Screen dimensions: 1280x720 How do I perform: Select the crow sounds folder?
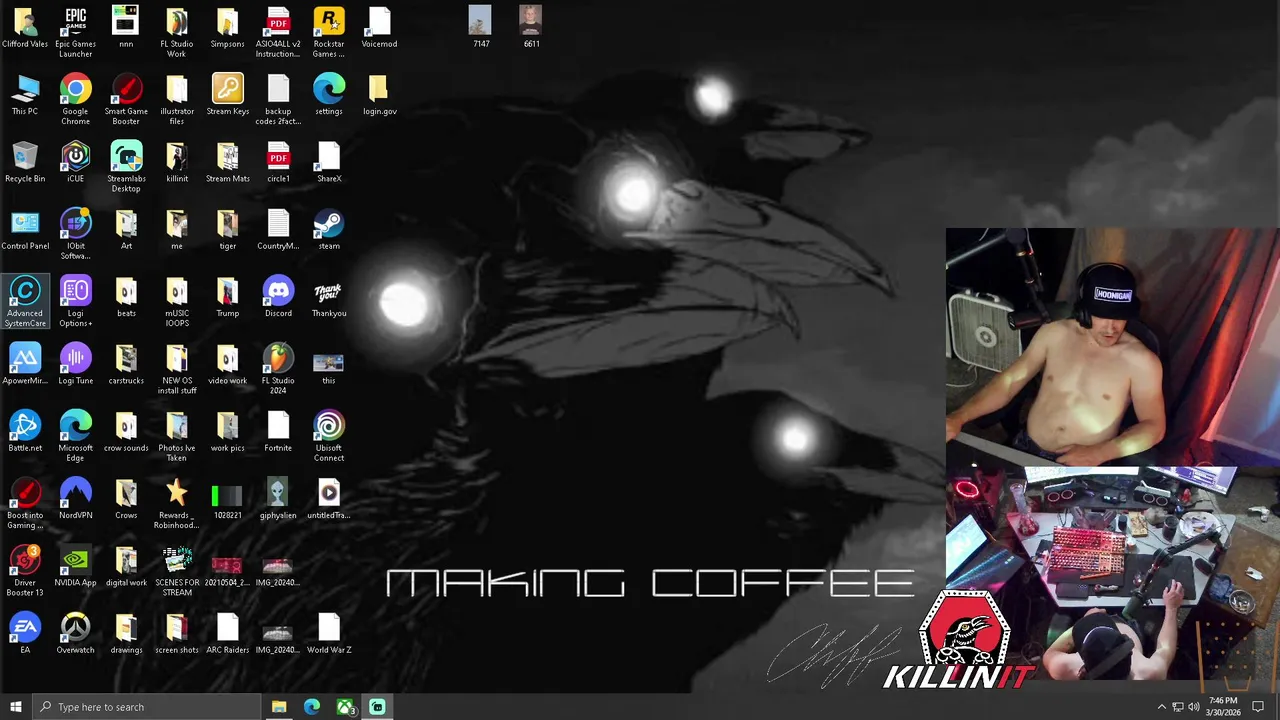click(x=126, y=430)
